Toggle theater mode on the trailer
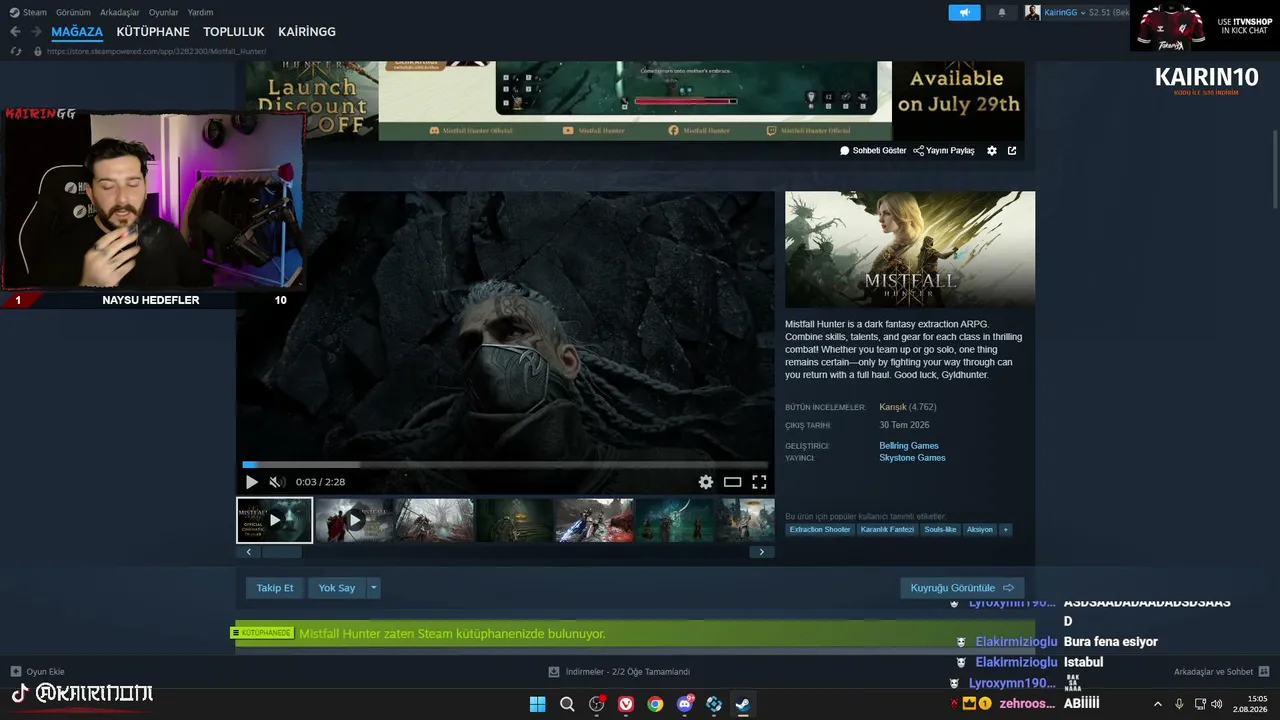The height and width of the screenshot is (720, 1280). click(733, 482)
